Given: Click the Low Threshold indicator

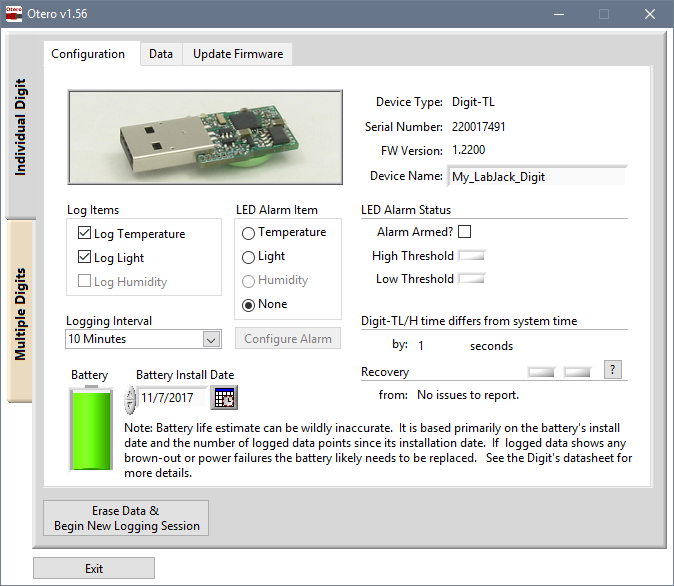Looking at the screenshot, I should [x=470, y=279].
